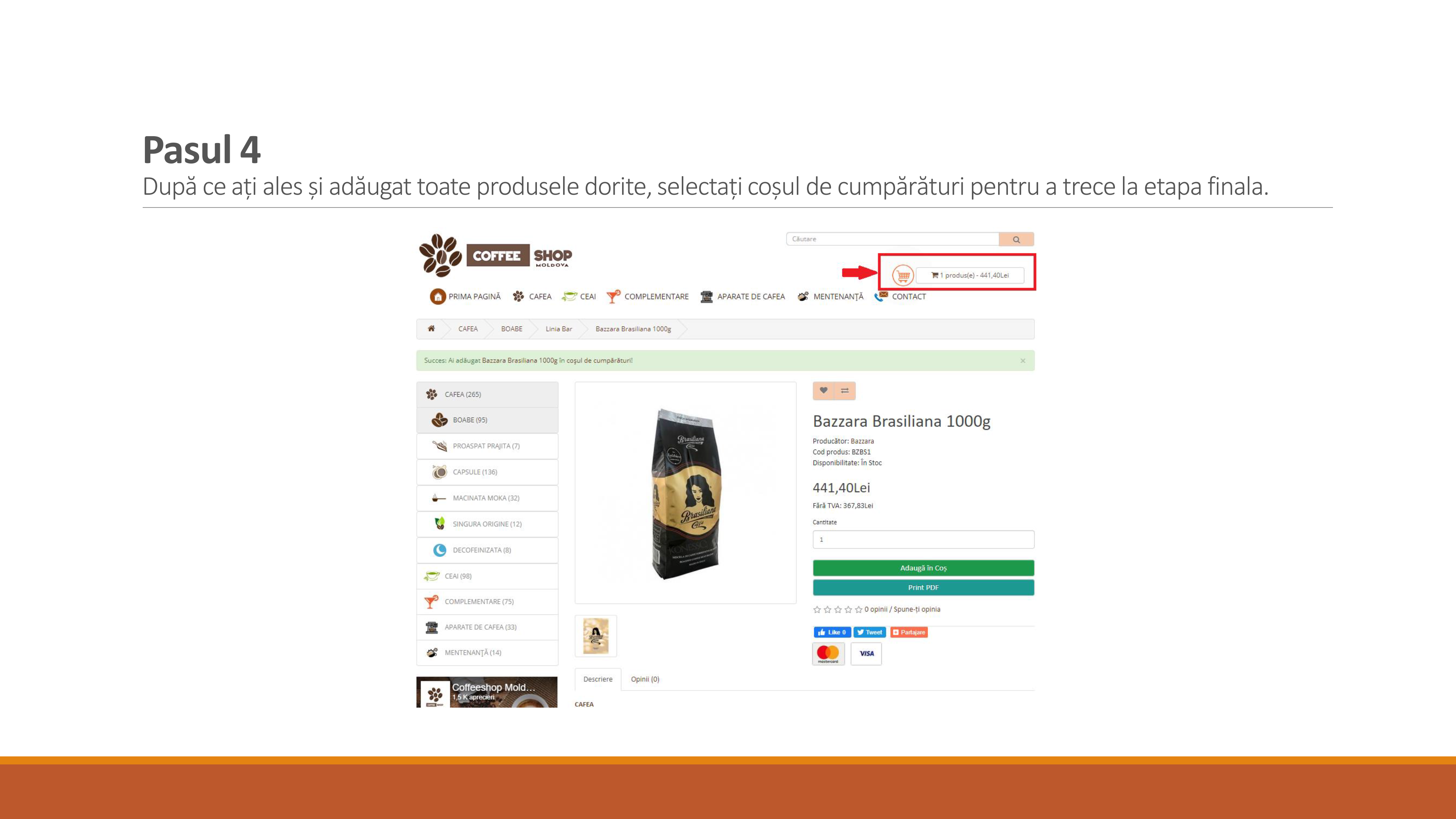Click the Print PDF button
The image size is (1456, 819).
click(923, 588)
